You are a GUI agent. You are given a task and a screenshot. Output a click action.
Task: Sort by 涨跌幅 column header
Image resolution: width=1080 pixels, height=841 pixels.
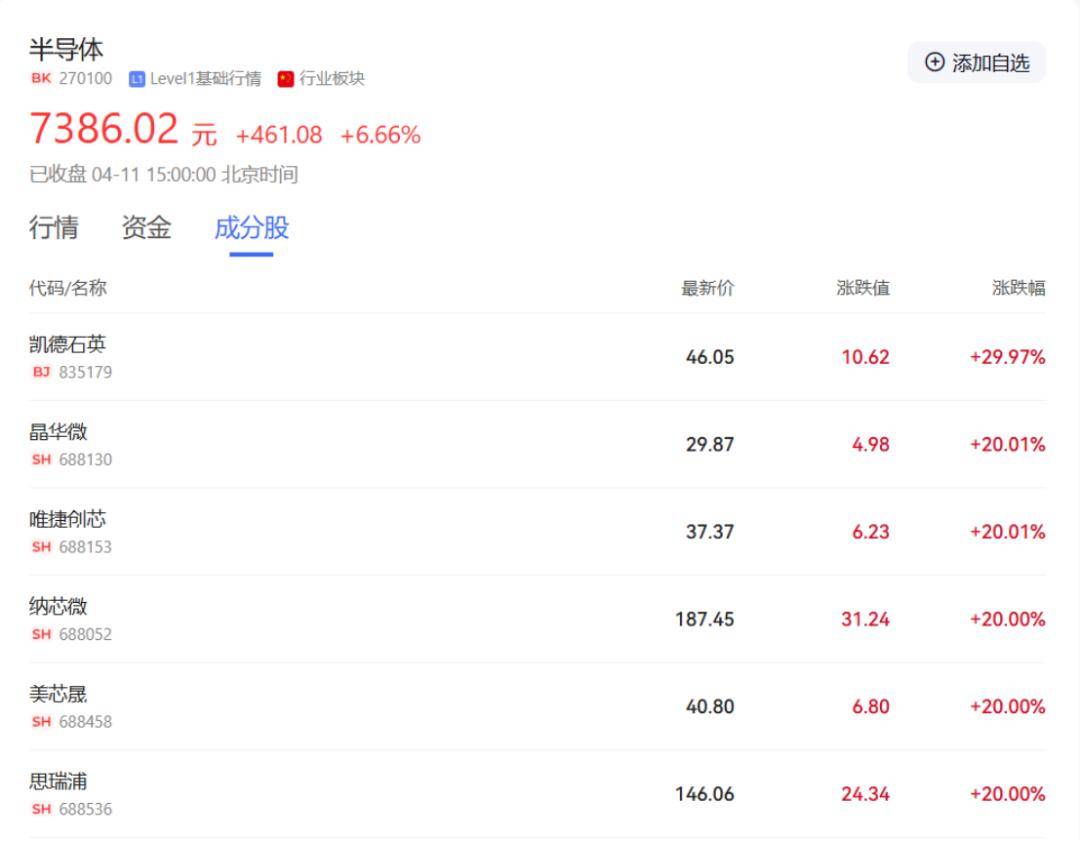click(x=1018, y=288)
